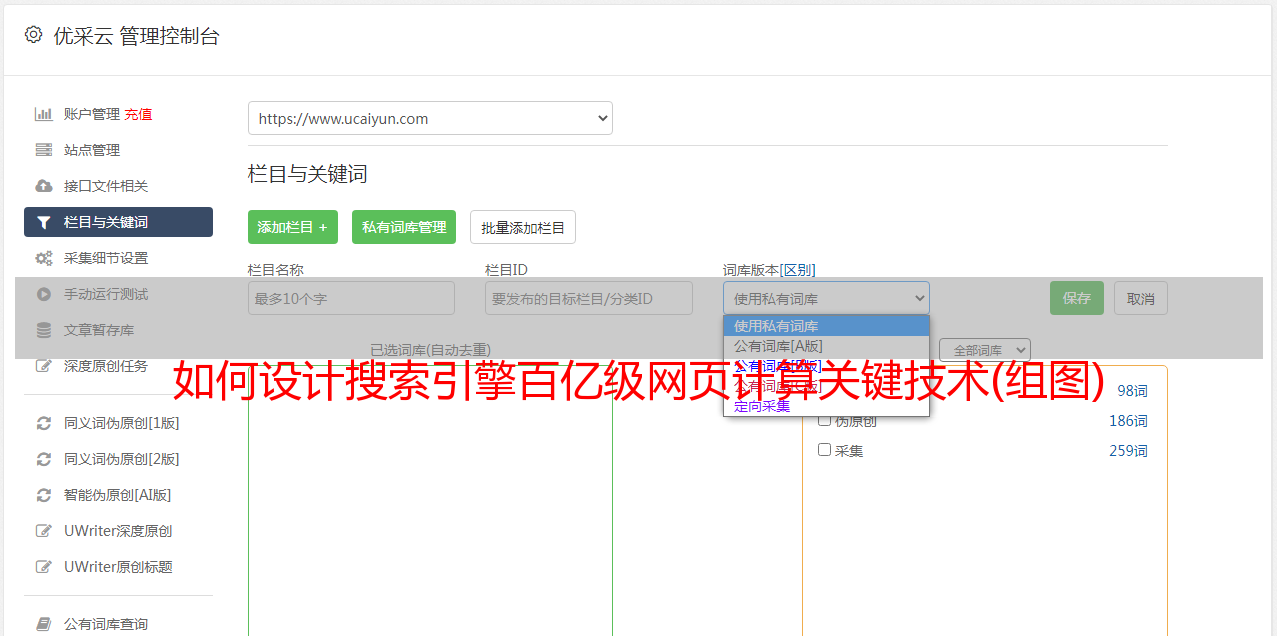Viewport: 1277px width, 636px height.
Task: Click the 98词 count
Action: tap(1132, 391)
